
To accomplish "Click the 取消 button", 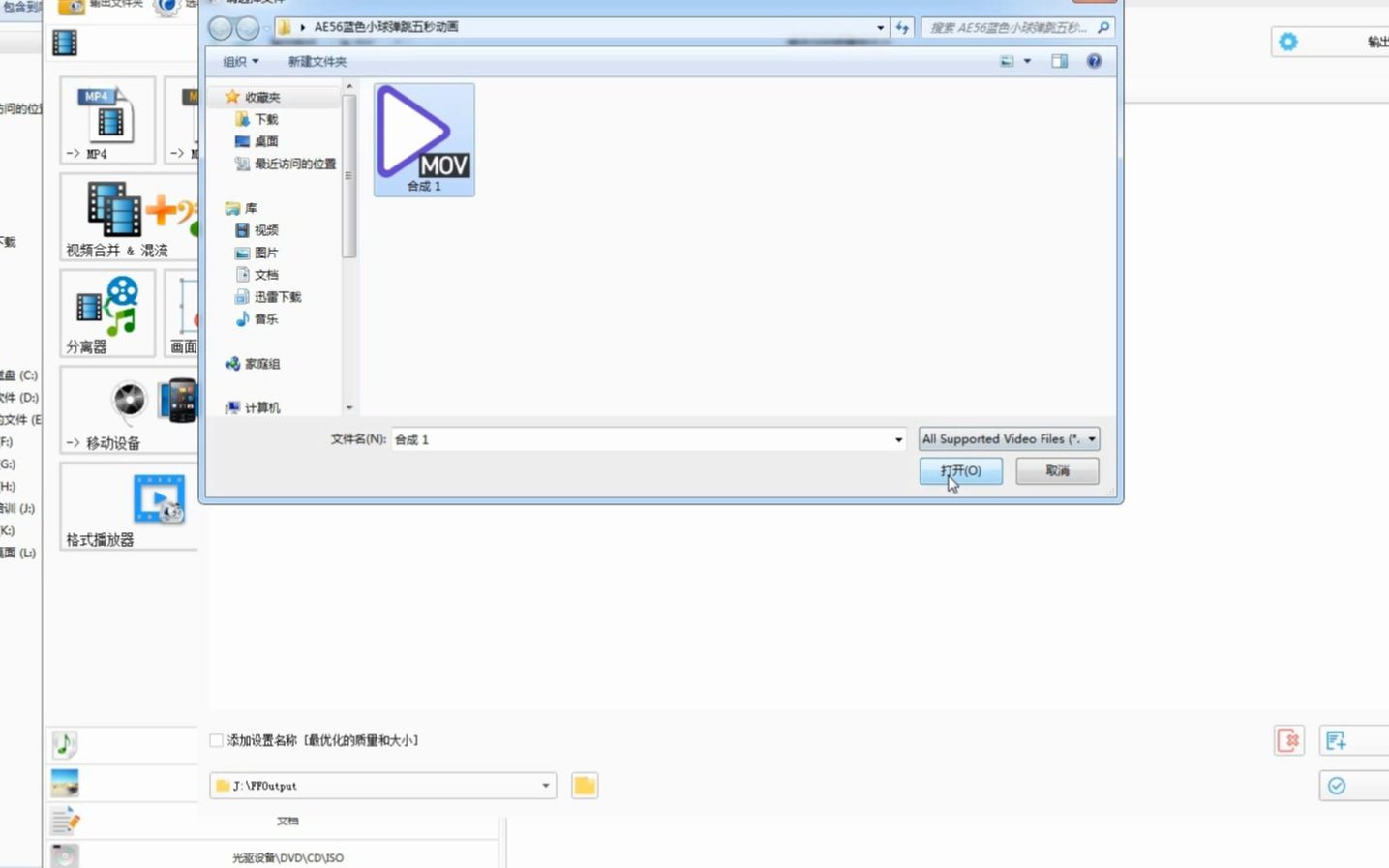I will 1057,470.
